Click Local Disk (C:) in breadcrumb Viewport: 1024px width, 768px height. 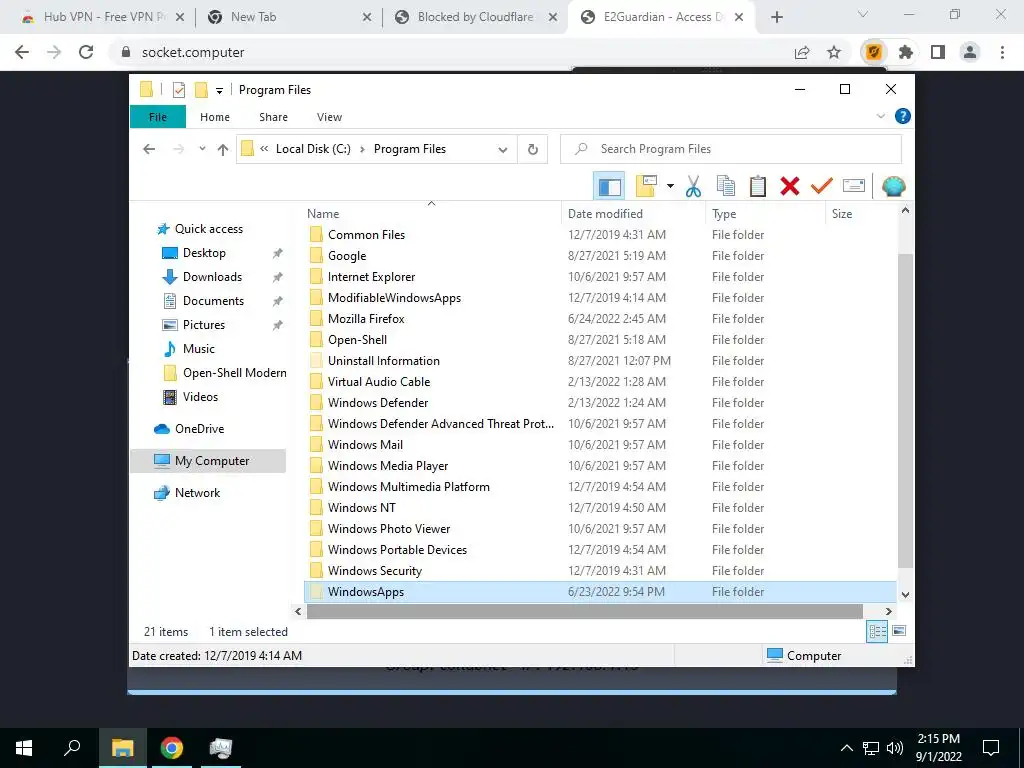point(313,149)
